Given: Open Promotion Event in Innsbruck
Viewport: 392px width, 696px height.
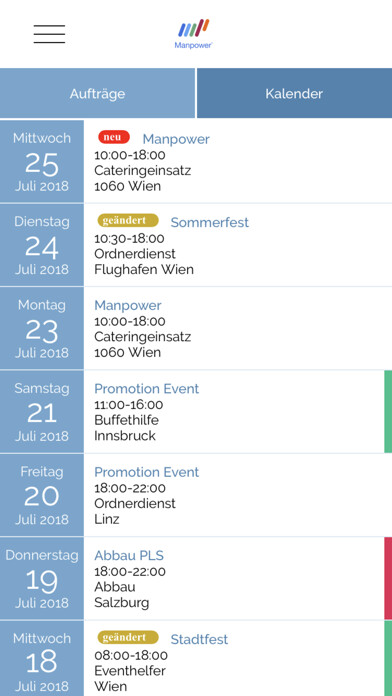Looking at the screenshot, I should pos(147,389).
